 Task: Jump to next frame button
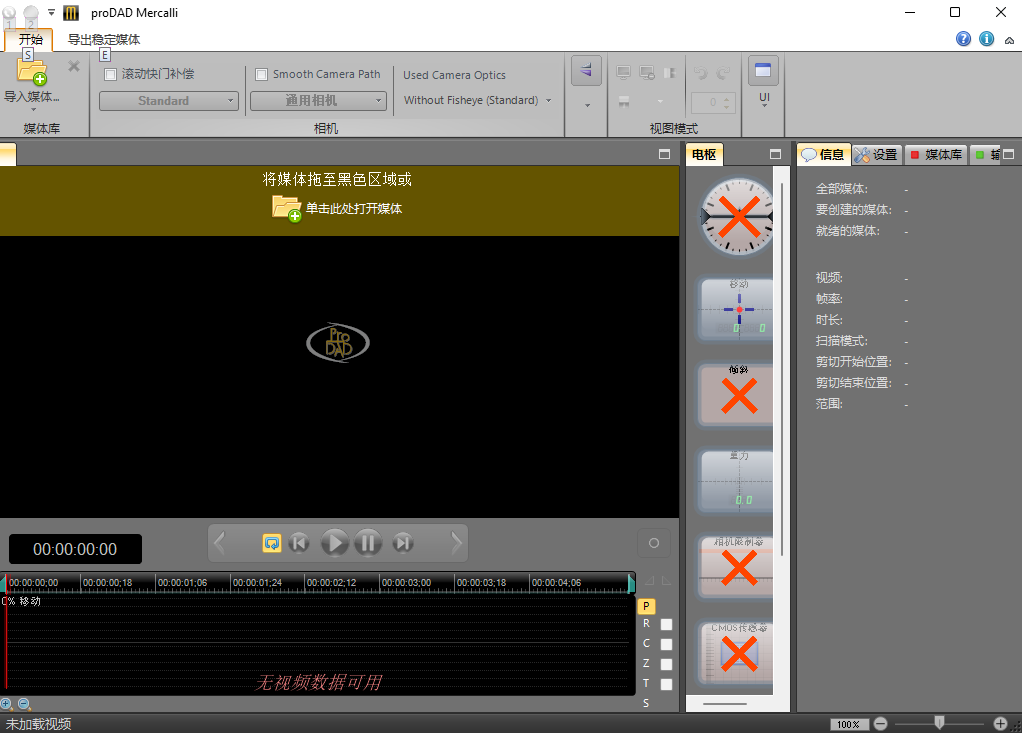[403, 543]
